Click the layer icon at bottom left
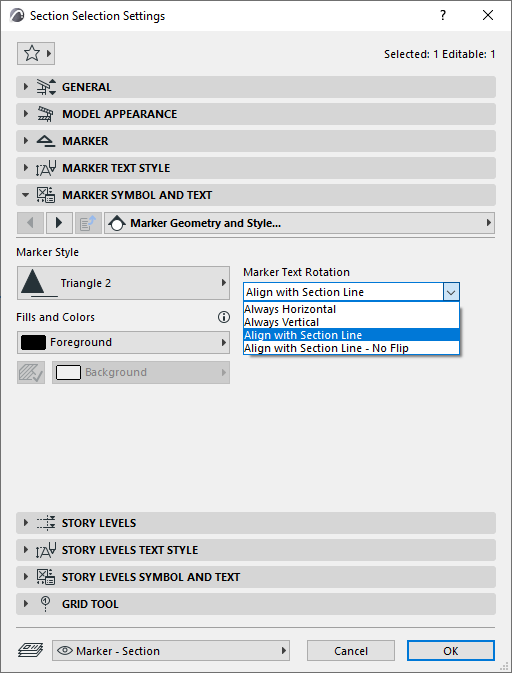Screen dimensions: 512x673 30,651
